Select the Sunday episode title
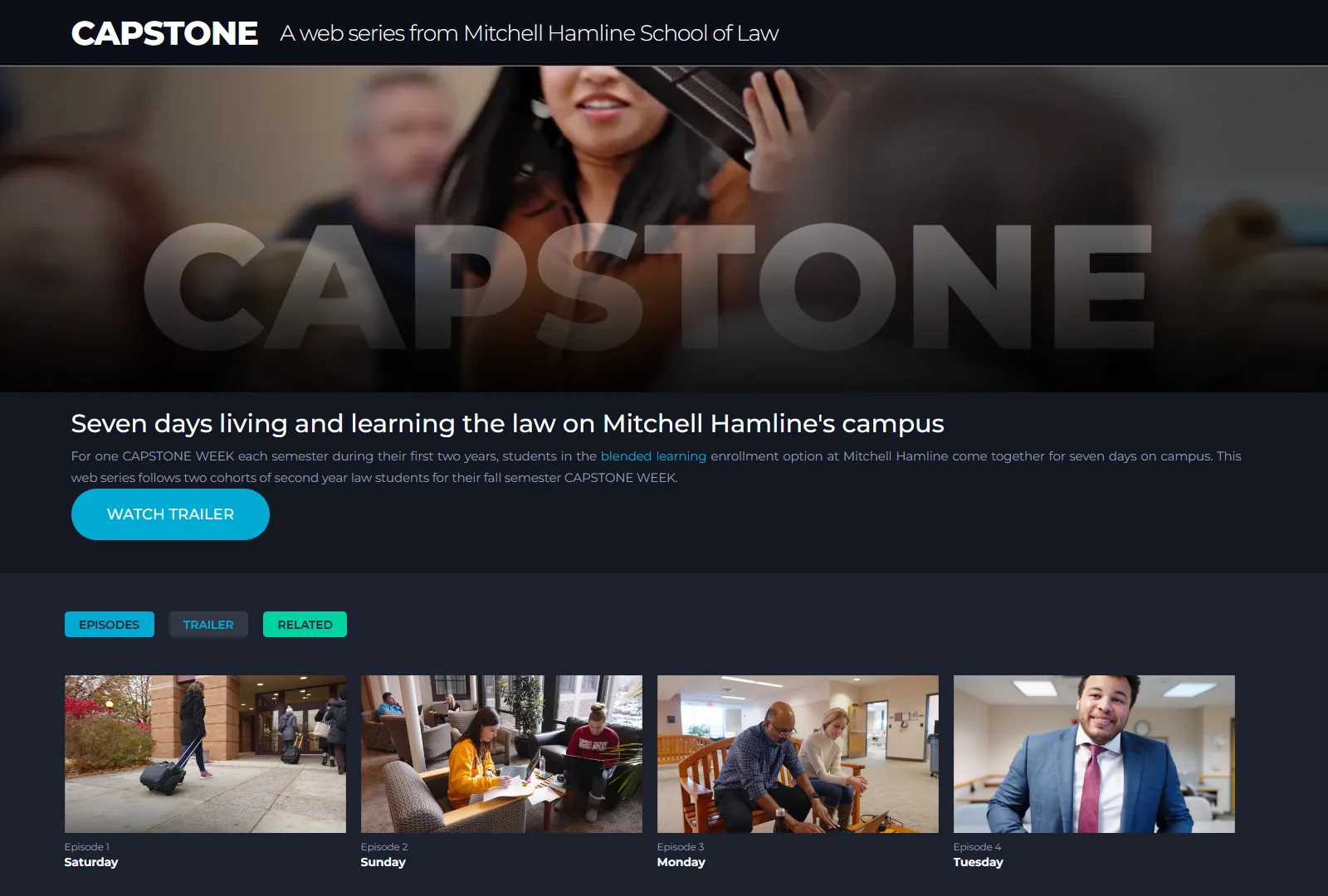Image resolution: width=1328 pixels, height=896 pixels. click(383, 862)
